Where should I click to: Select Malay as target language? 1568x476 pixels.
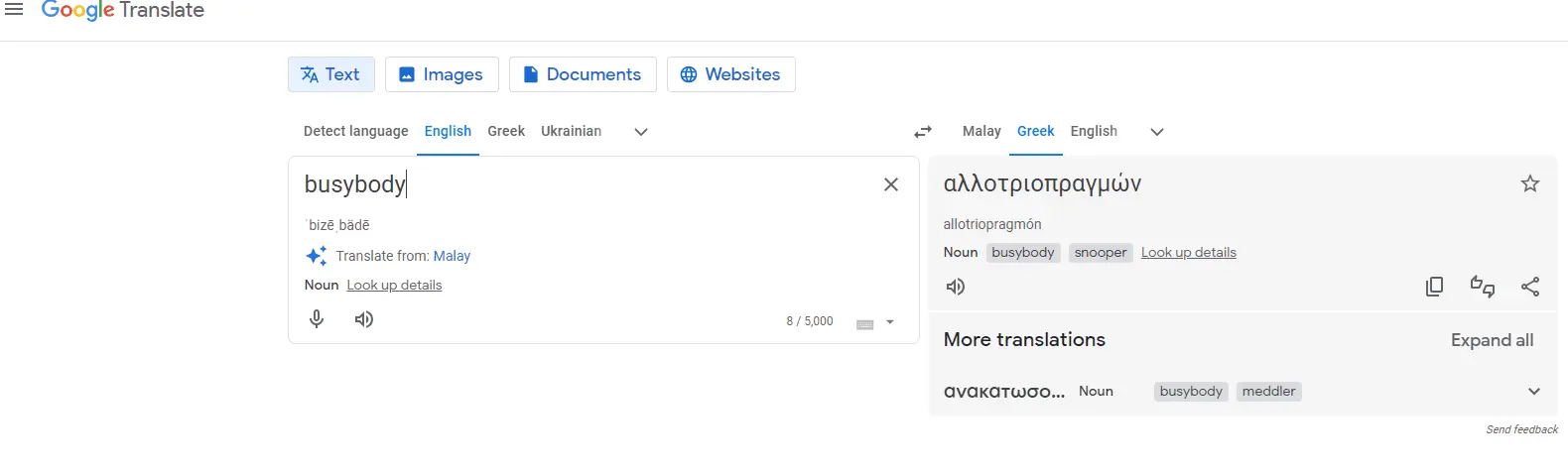pos(981,131)
